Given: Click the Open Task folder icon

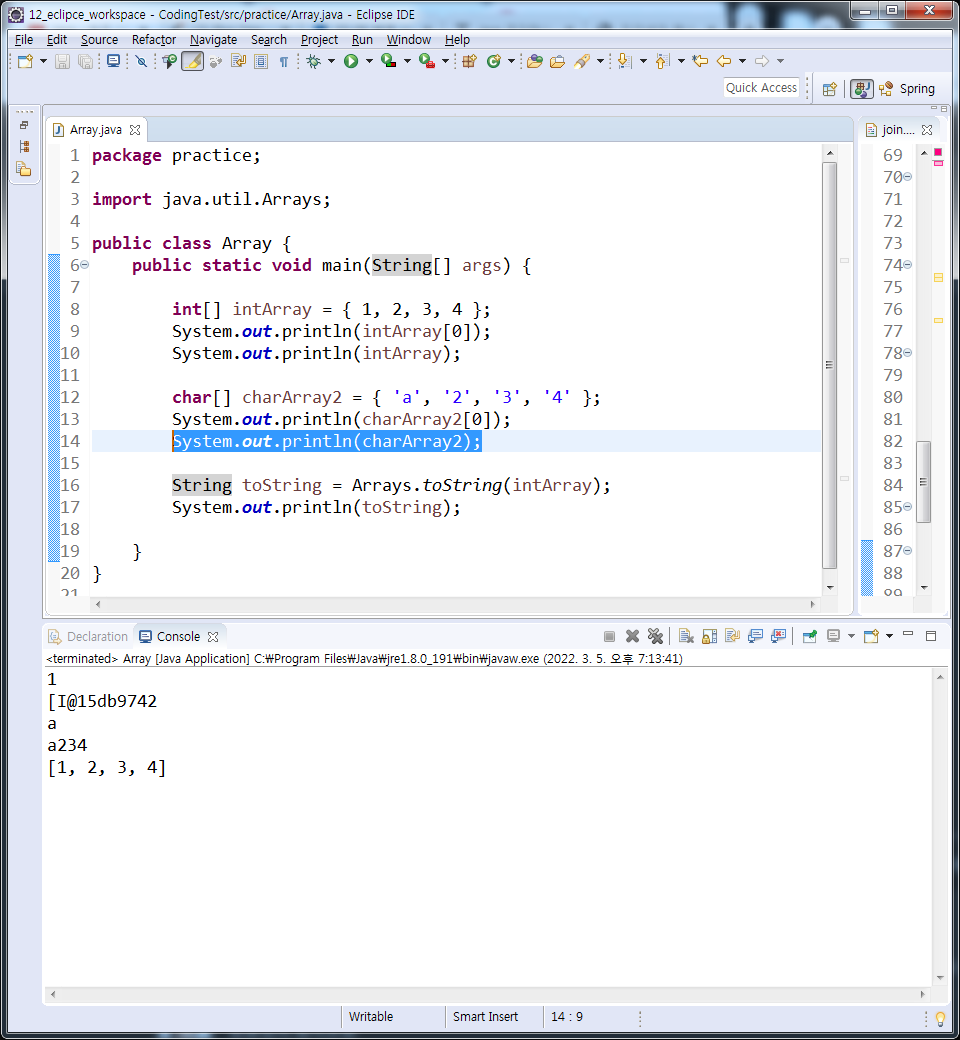Looking at the screenshot, I should click(557, 62).
